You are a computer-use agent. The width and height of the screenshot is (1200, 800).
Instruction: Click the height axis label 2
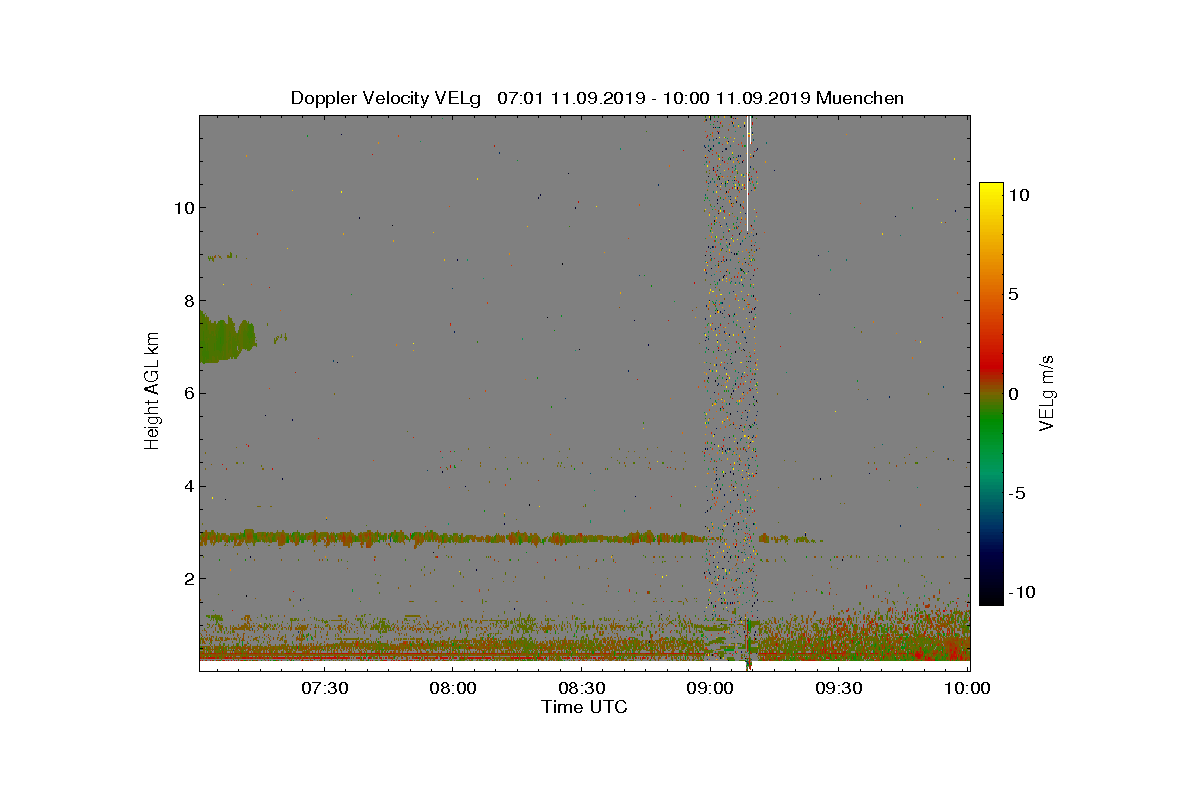coord(187,579)
